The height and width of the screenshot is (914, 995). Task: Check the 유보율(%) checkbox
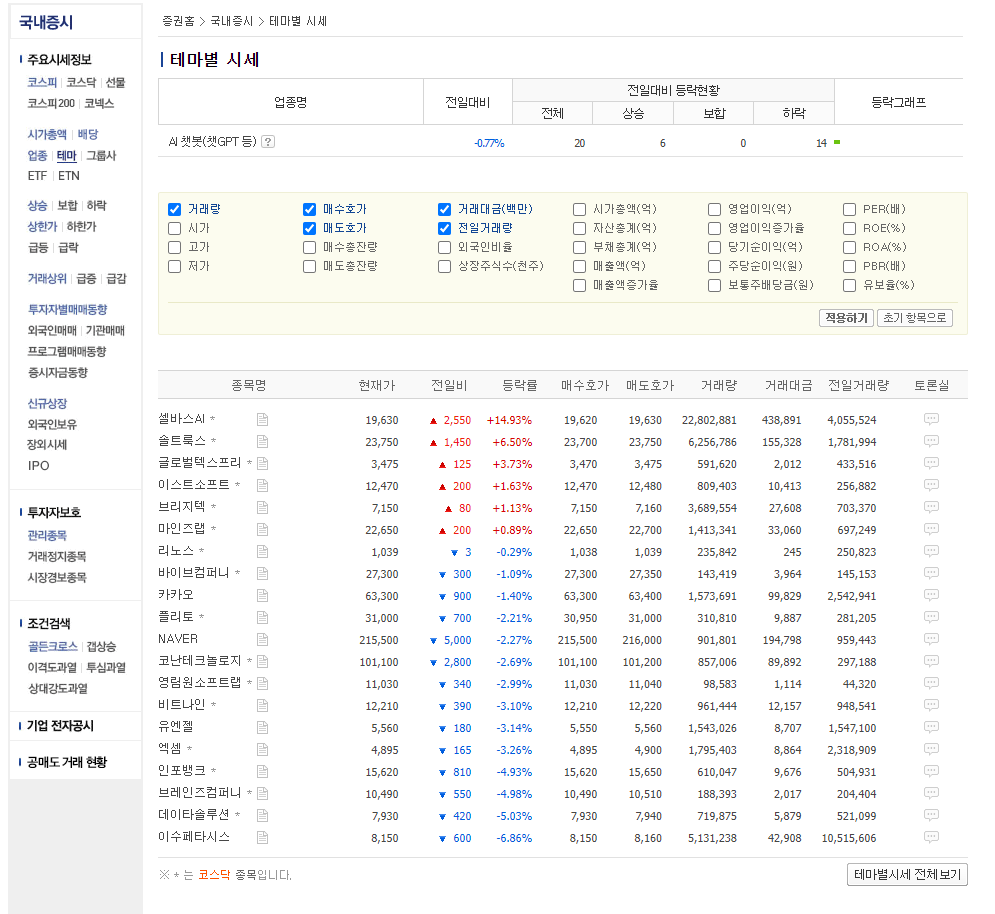850,286
